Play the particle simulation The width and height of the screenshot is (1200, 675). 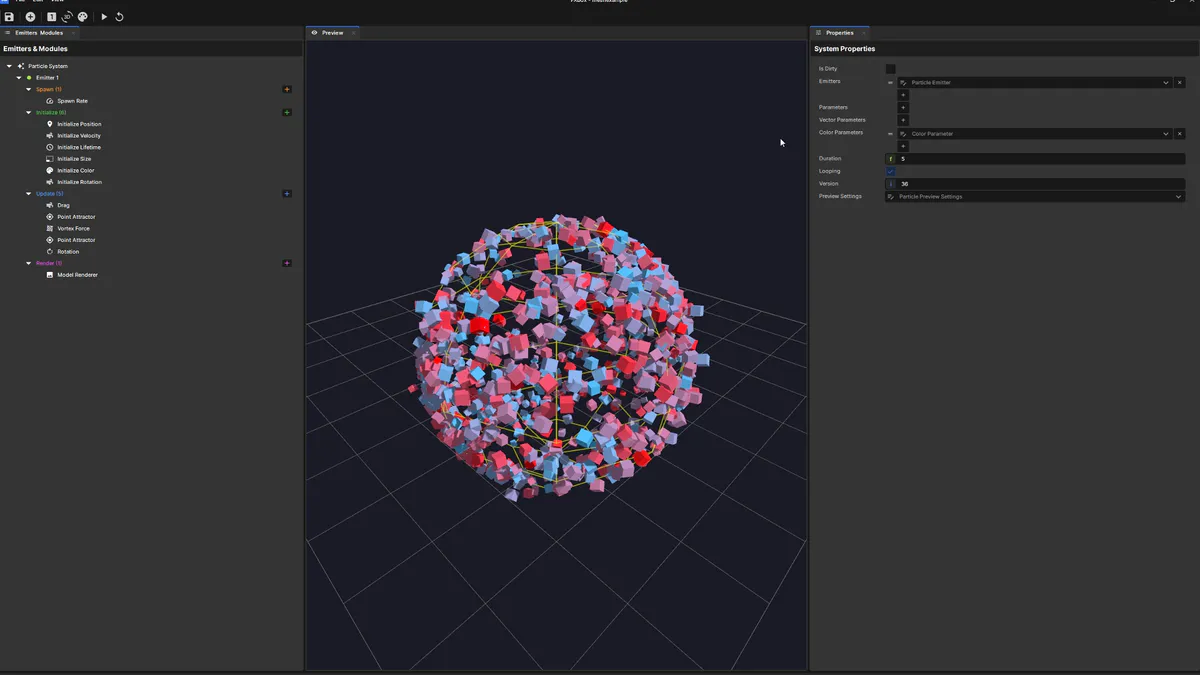[104, 17]
